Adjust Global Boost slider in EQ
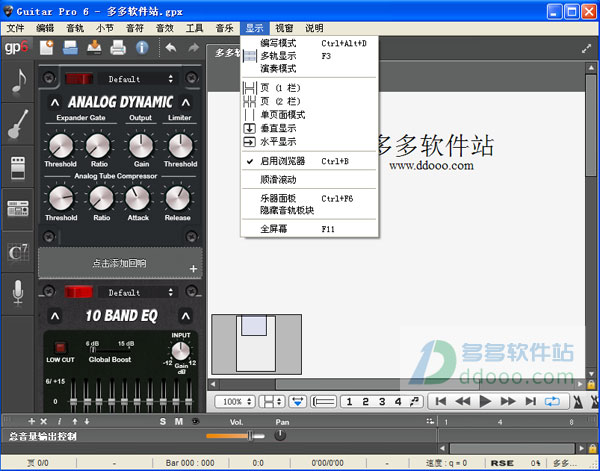This screenshot has width=600, height=471. [x=111, y=349]
